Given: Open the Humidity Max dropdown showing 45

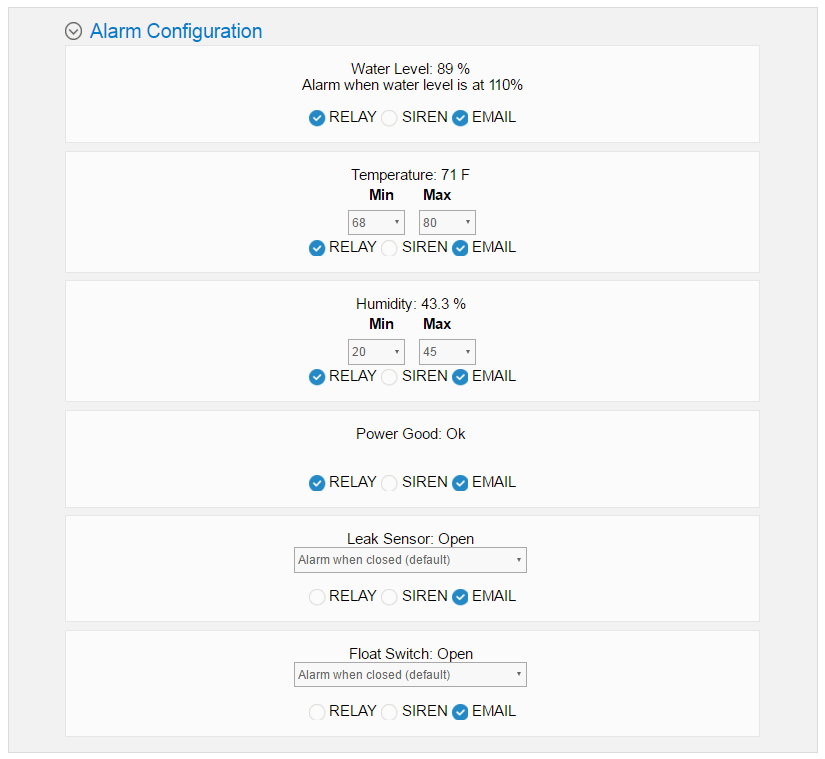Looking at the screenshot, I should pyautogui.click(x=447, y=352).
